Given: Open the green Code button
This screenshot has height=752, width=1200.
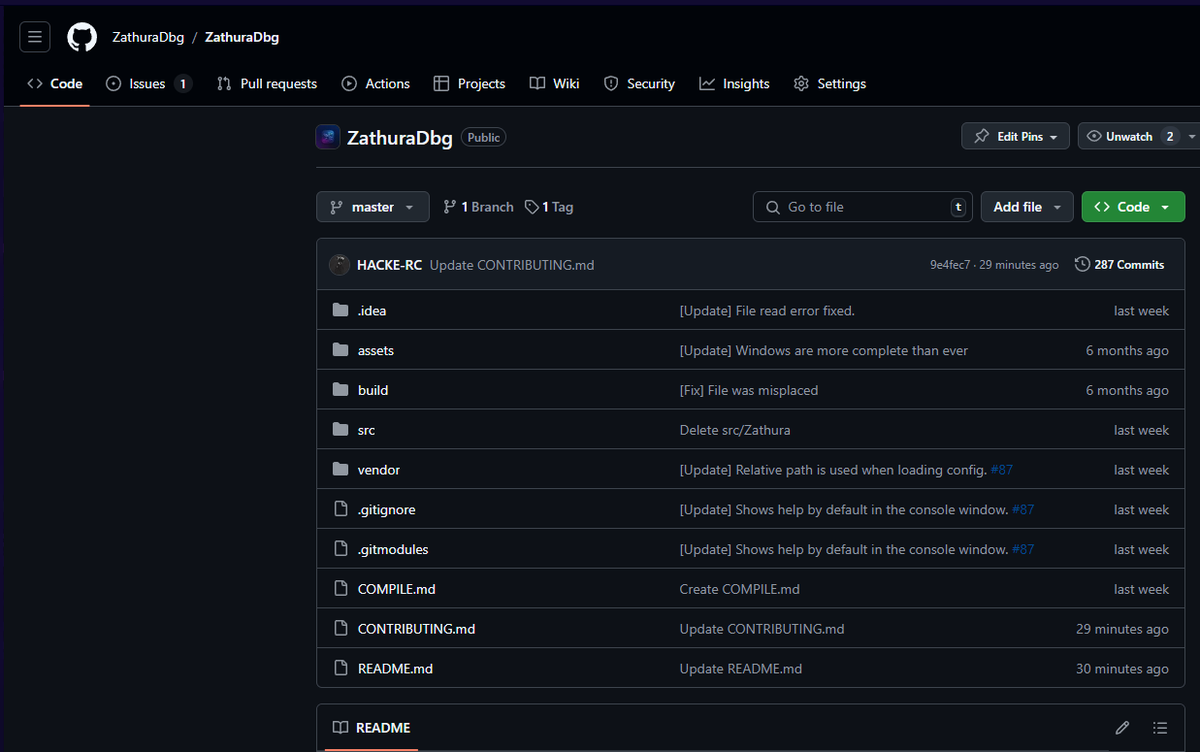Looking at the screenshot, I should click(x=1133, y=206).
